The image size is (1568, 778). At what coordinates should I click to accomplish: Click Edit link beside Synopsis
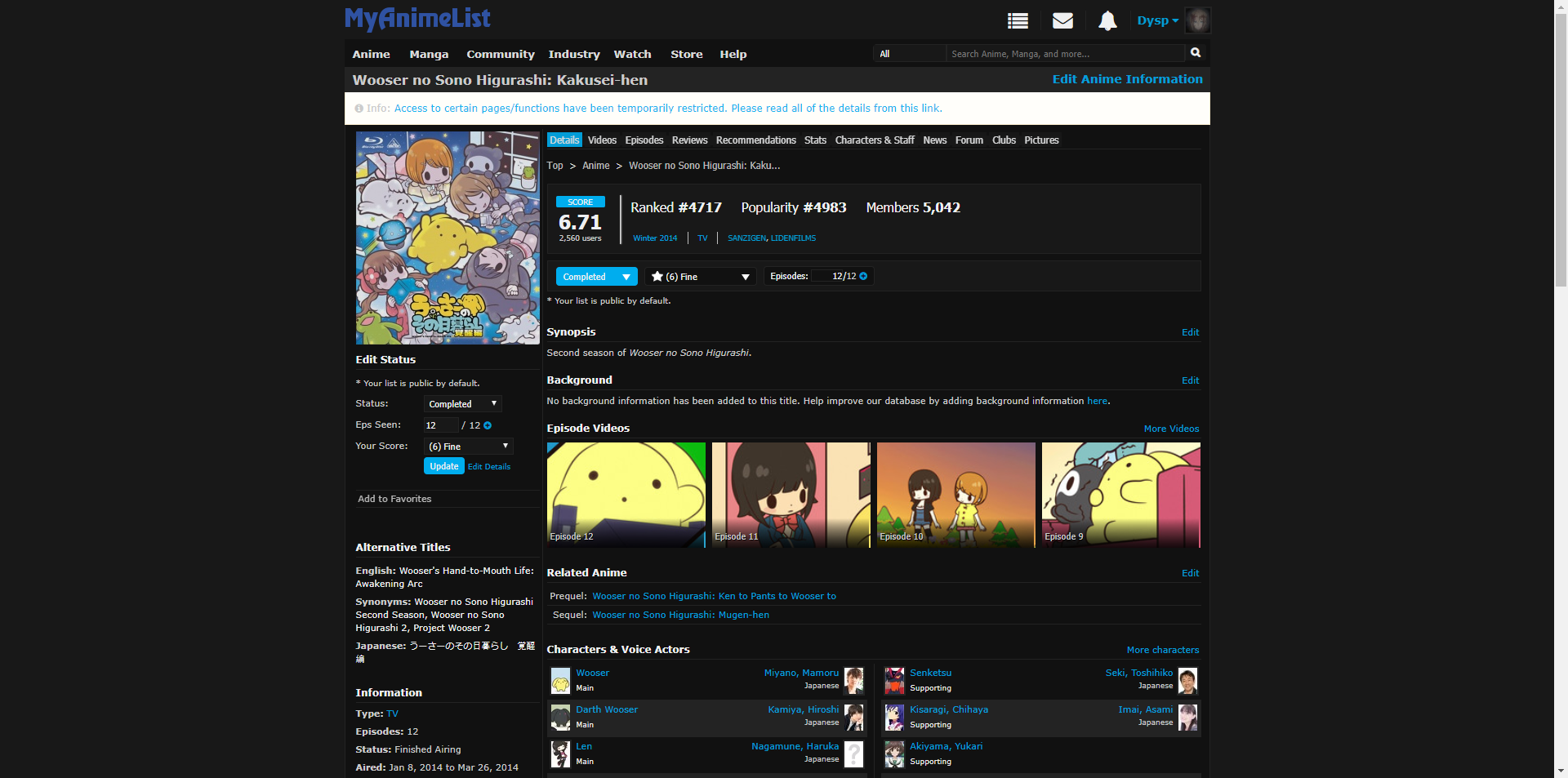point(1190,332)
